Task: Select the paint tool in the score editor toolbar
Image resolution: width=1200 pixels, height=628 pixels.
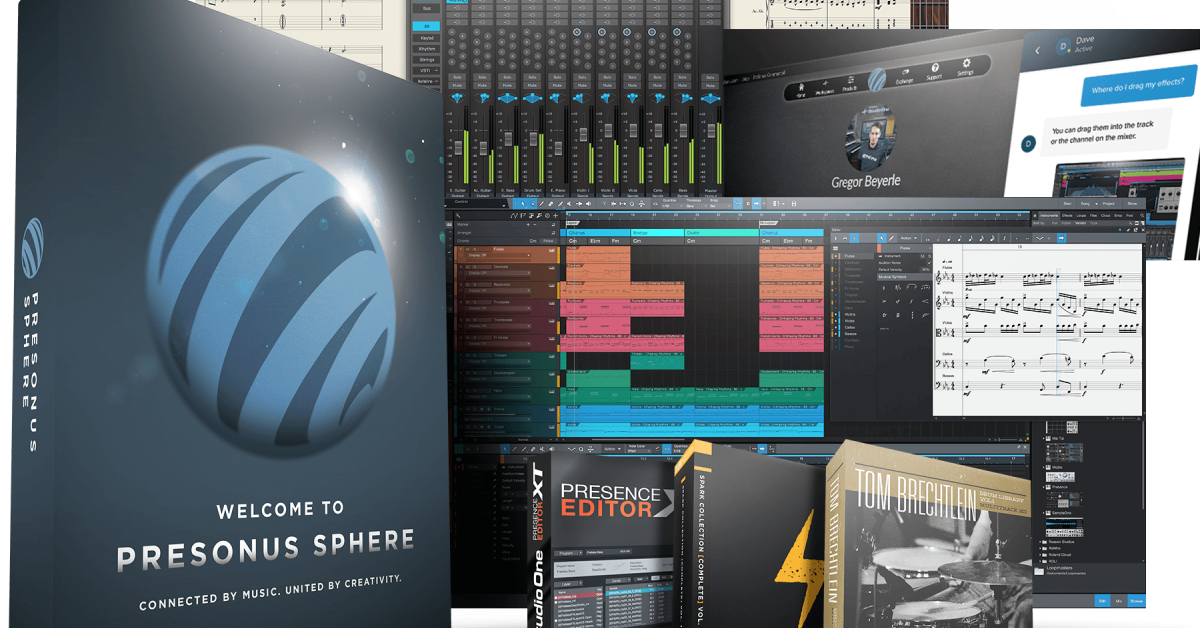Action: click(x=891, y=238)
